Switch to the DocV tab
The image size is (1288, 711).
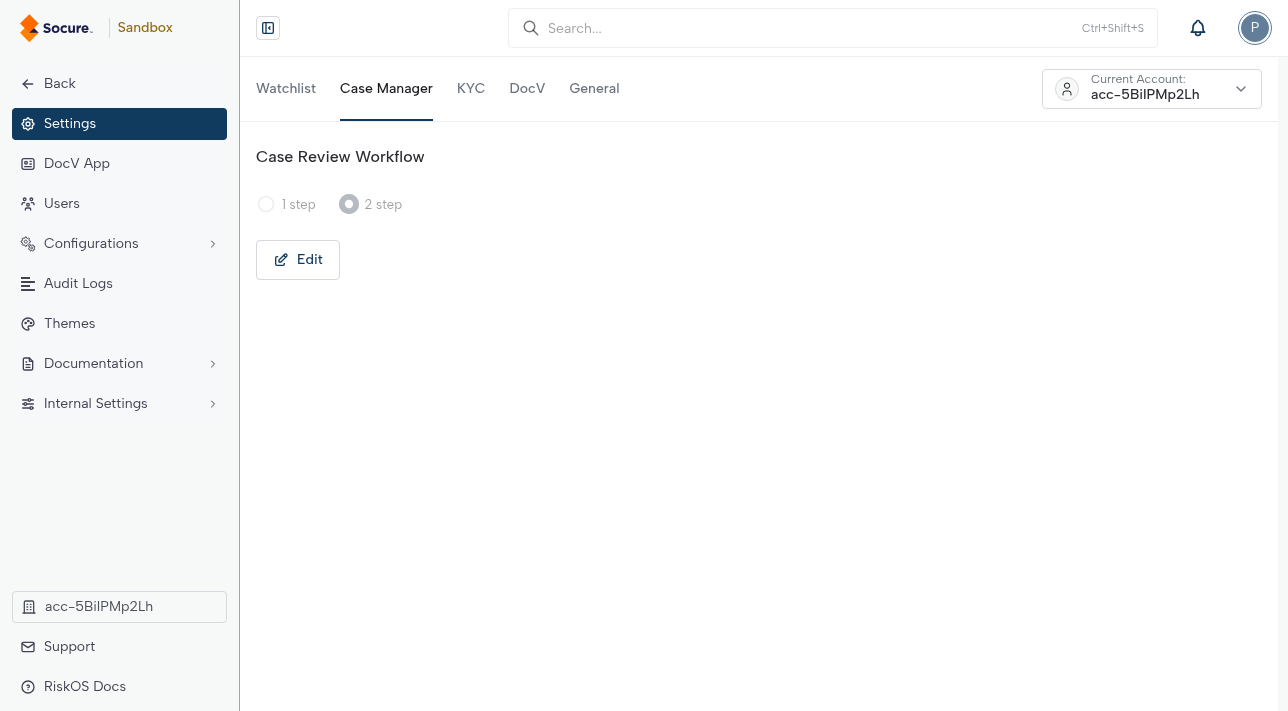[527, 88]
